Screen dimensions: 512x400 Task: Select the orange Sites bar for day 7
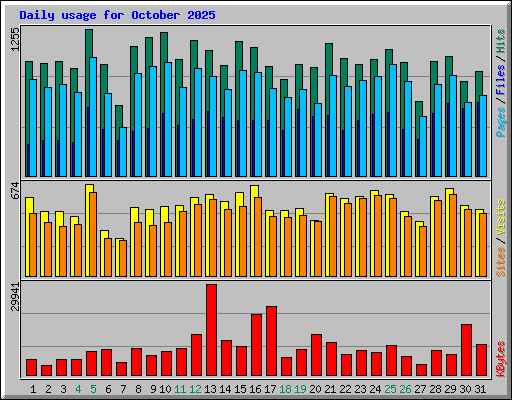coord(123,258)
